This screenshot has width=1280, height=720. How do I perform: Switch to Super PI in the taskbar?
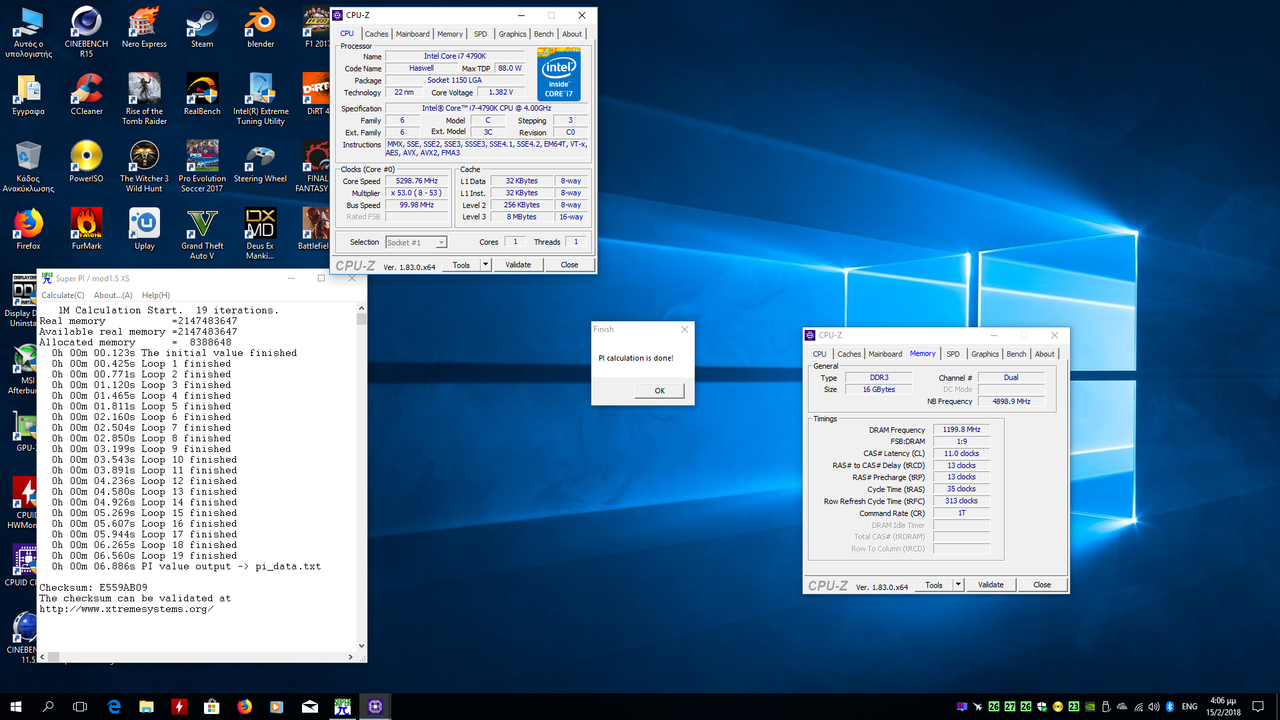(342, 706)
